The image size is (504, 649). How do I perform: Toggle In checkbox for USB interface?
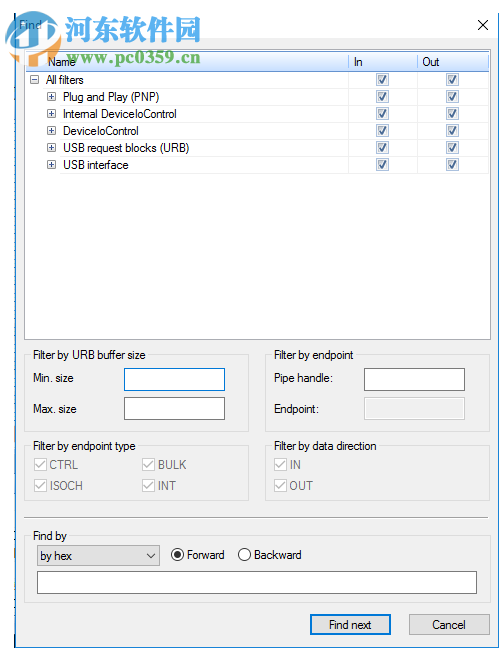point(382,164)
